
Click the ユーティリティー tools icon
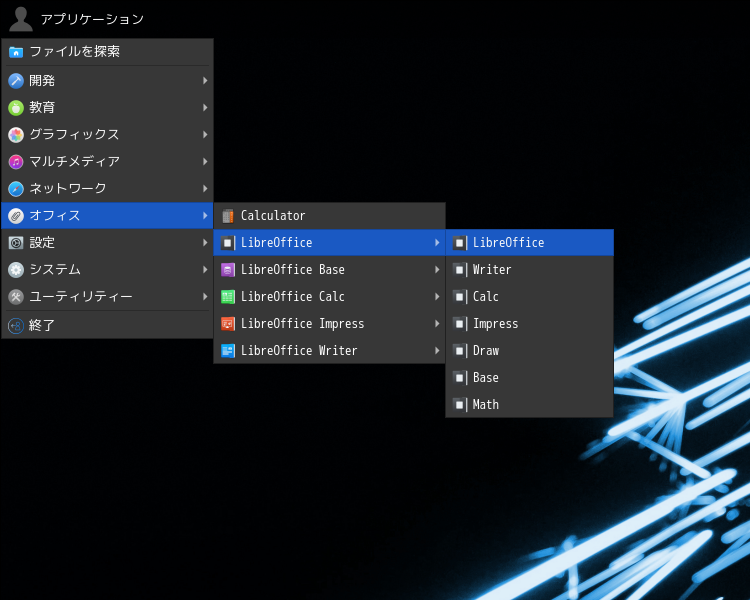16,297
